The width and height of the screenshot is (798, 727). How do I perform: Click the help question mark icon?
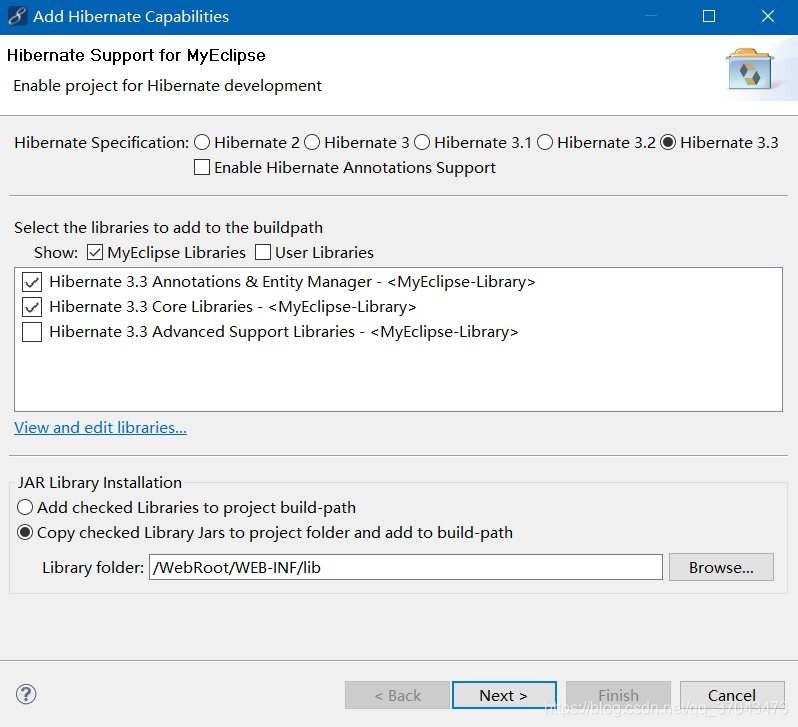click(26, 694)
